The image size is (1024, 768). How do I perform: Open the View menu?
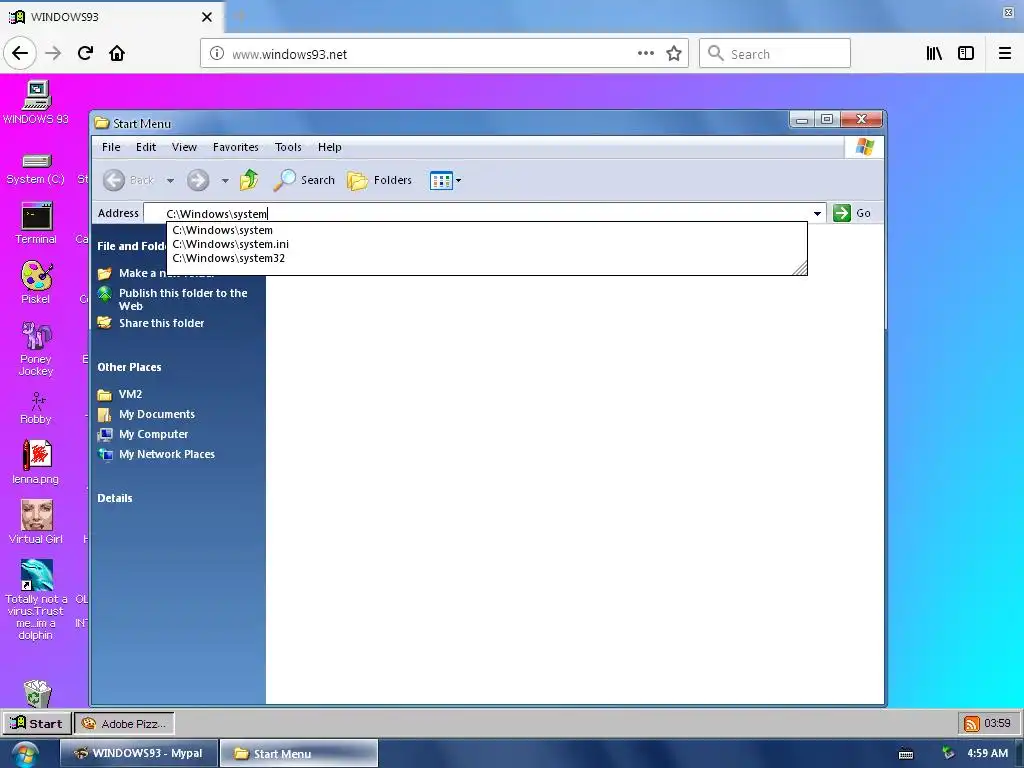[184, 147]
